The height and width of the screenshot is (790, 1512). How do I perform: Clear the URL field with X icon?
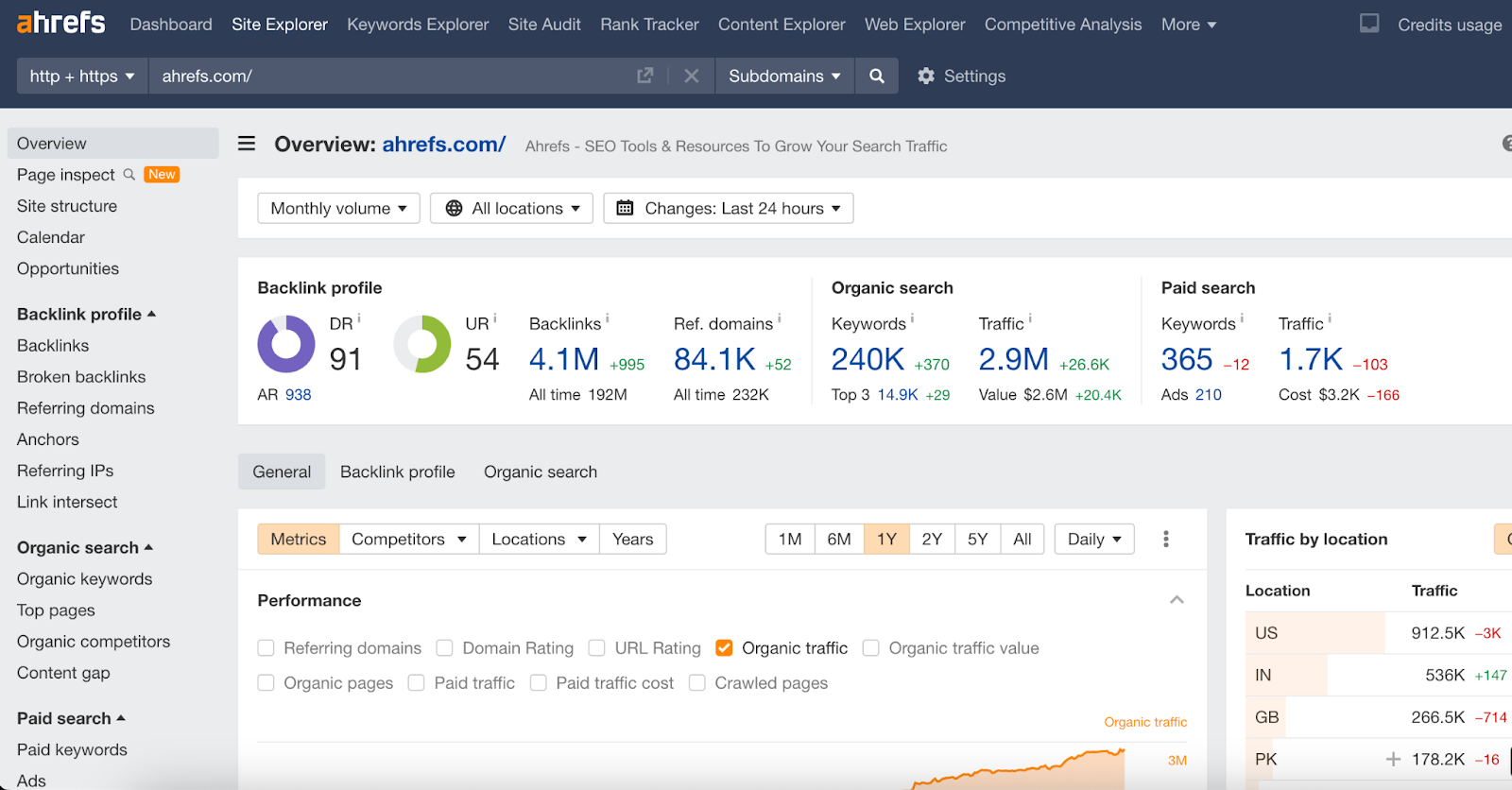(692, 76)
